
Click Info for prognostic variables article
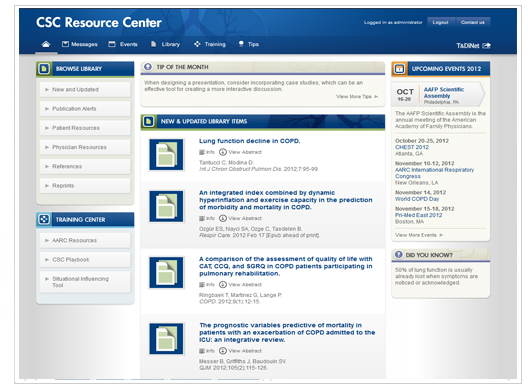207,351
